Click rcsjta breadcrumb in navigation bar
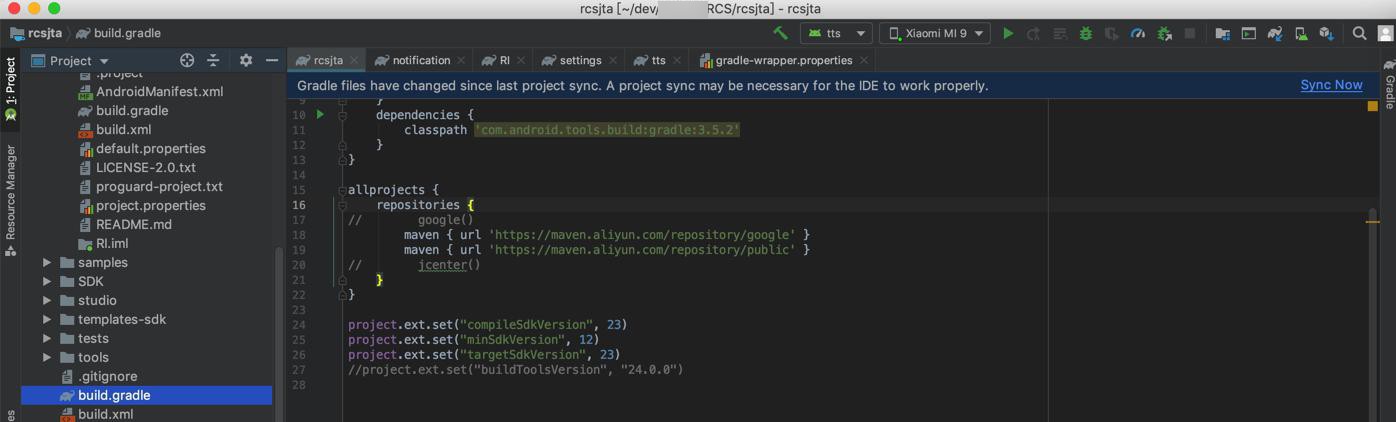 click(36, 33)
